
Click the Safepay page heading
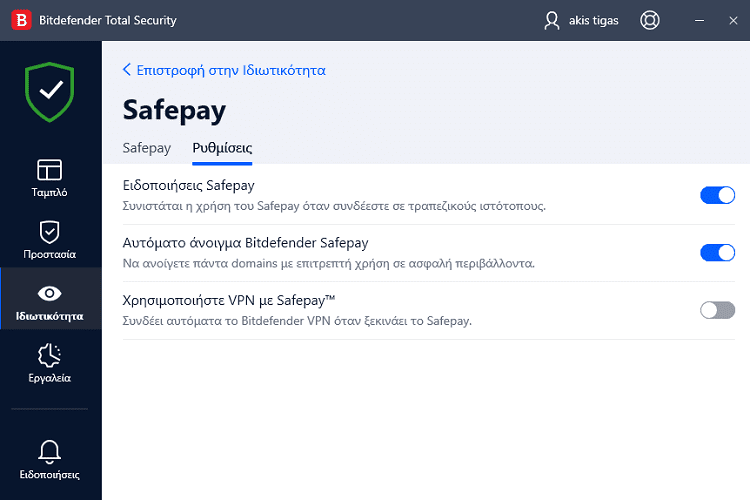click(174, 111)
